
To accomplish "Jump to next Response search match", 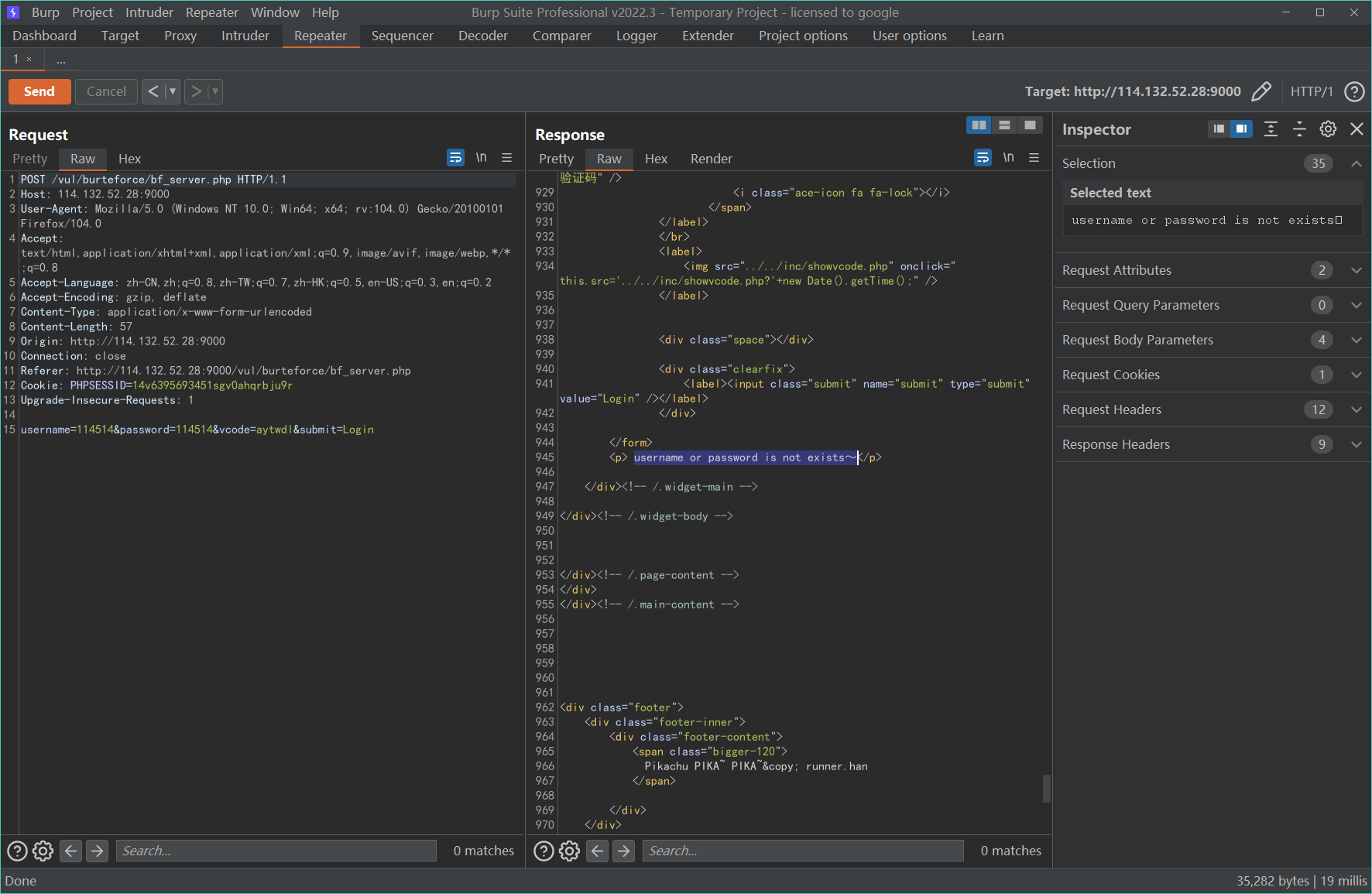I will point(623,851).
